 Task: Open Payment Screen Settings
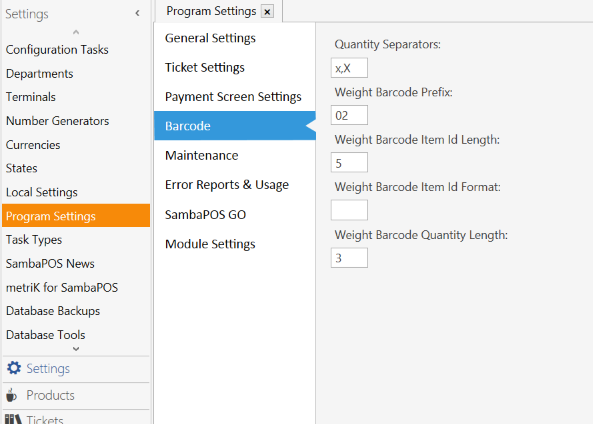[234, 96]
